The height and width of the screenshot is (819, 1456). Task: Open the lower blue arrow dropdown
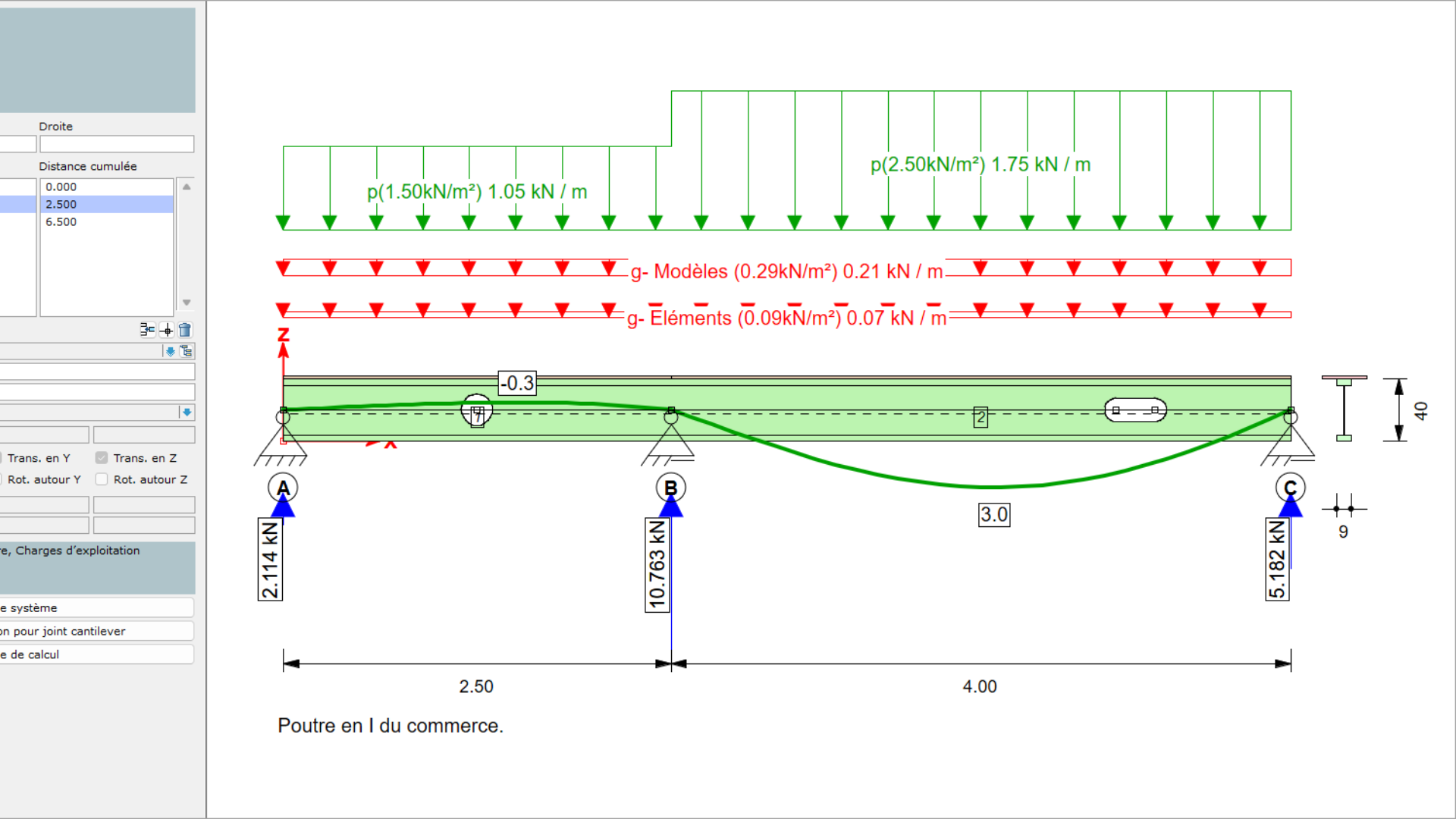(187, 412)
